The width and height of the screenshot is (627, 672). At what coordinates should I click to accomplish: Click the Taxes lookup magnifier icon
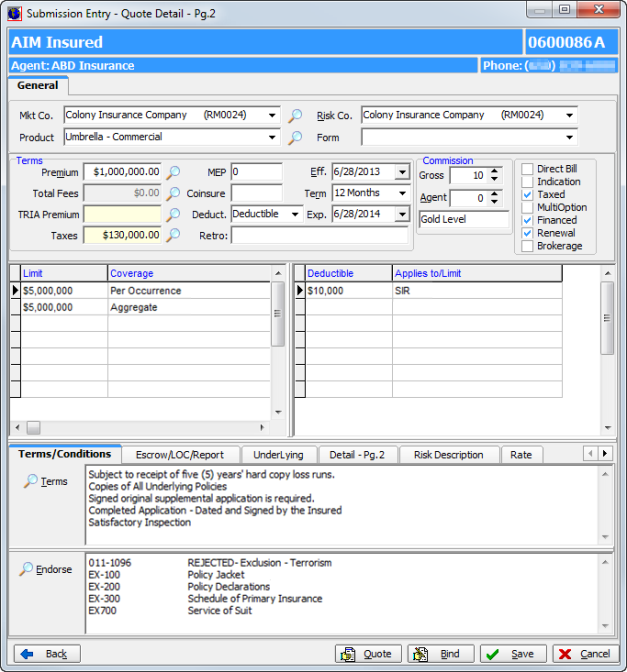pyautogui.click(x=173, y=236)
